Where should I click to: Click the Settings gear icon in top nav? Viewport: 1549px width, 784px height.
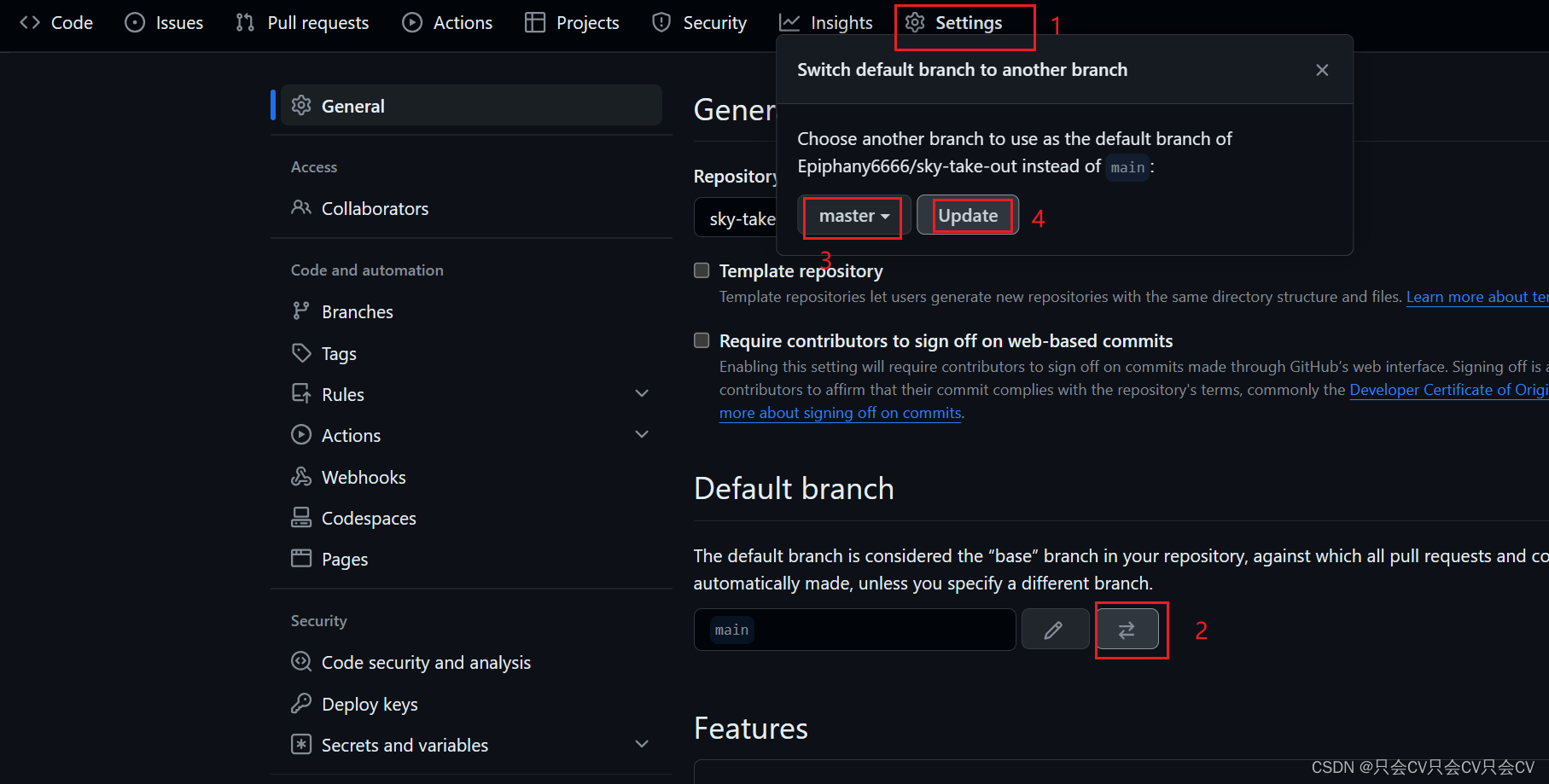pyautogui.click(x=915, y=23)
